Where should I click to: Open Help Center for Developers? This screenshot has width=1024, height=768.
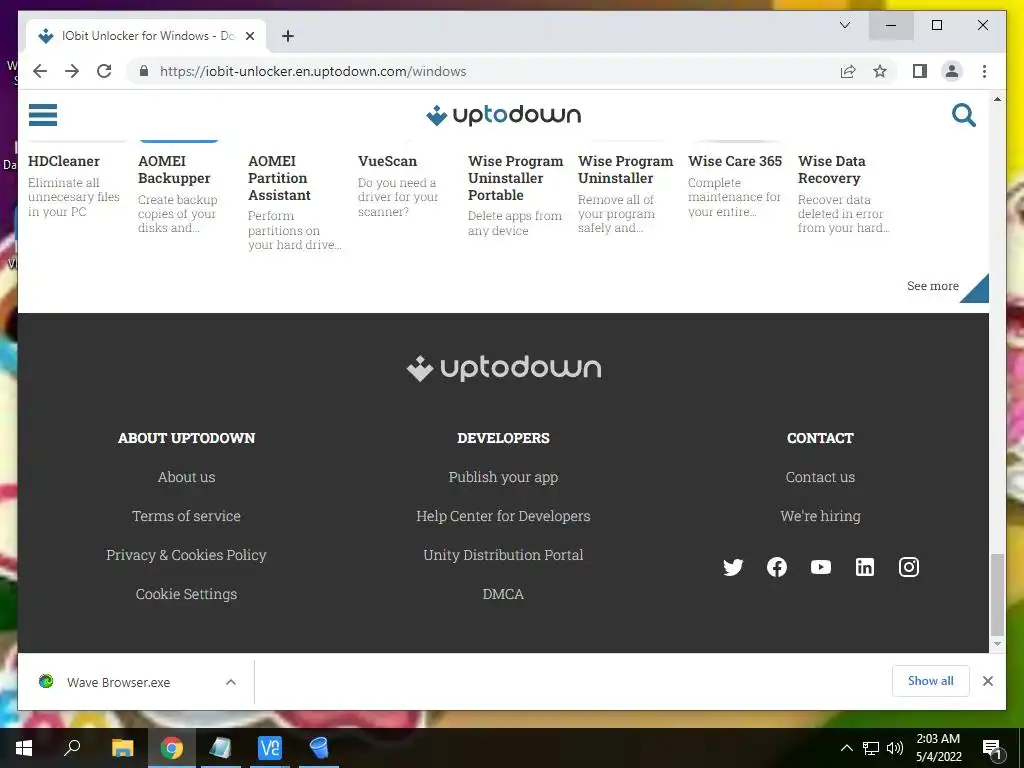[503, 516]
